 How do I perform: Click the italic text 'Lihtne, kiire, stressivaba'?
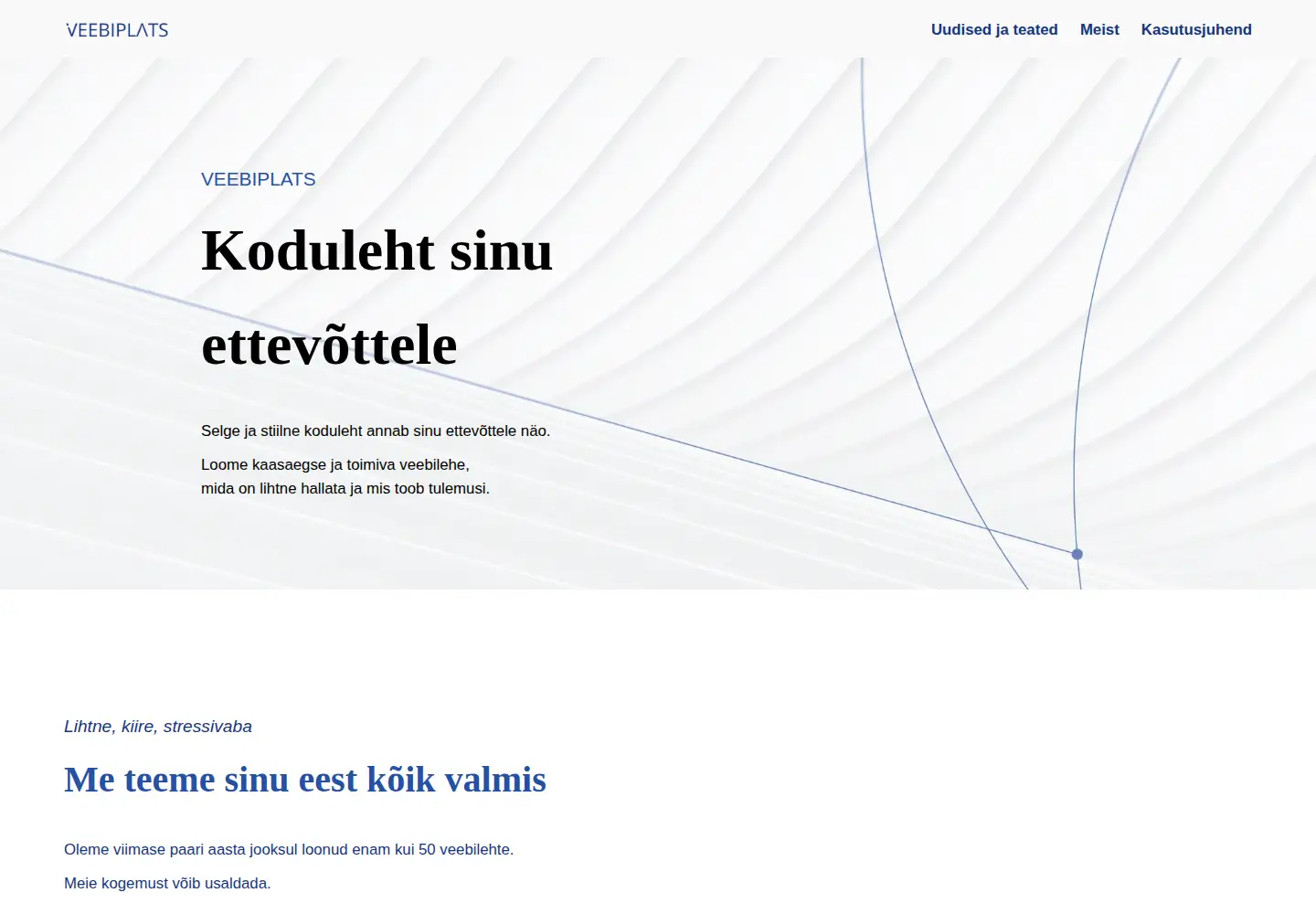coord(158,727)
